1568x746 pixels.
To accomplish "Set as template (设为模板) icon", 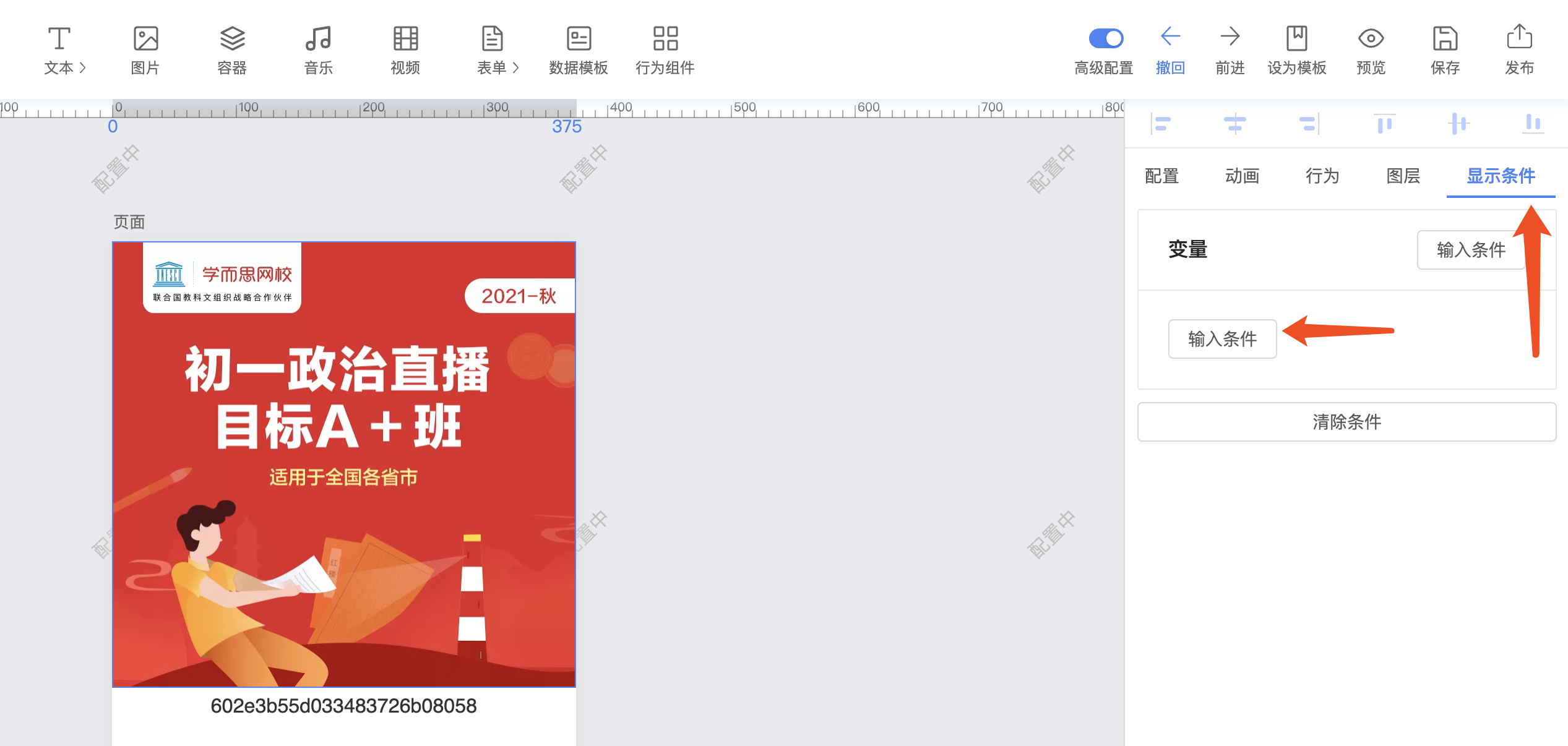I will click(x=1296, y=38).
